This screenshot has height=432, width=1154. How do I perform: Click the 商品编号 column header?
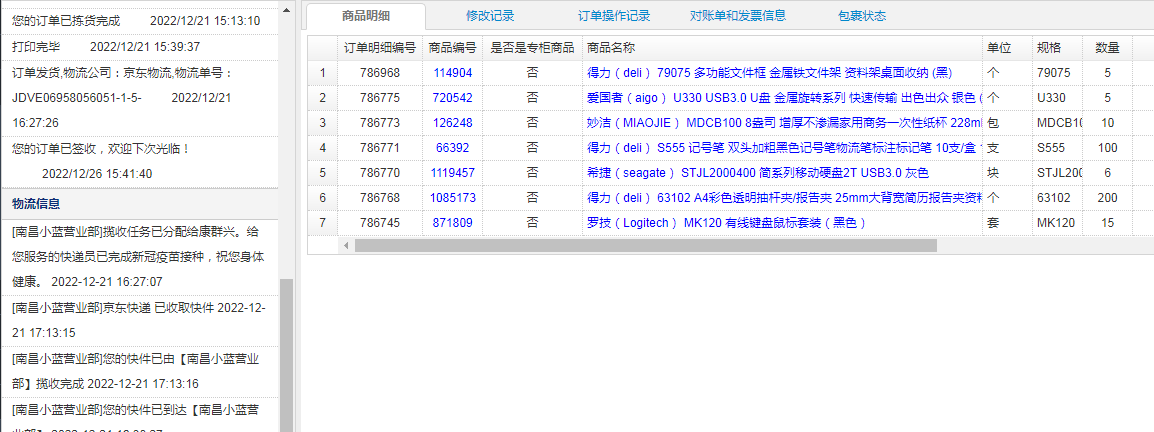[x=453, y=48]
